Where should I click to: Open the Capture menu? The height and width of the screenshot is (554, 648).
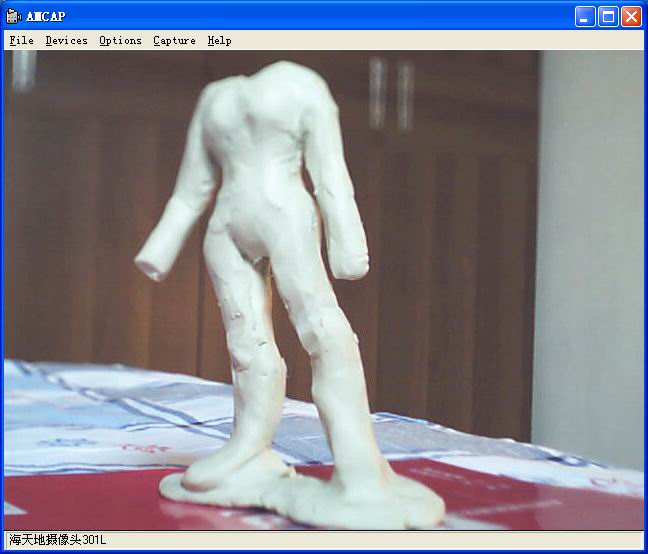[174, 40]
